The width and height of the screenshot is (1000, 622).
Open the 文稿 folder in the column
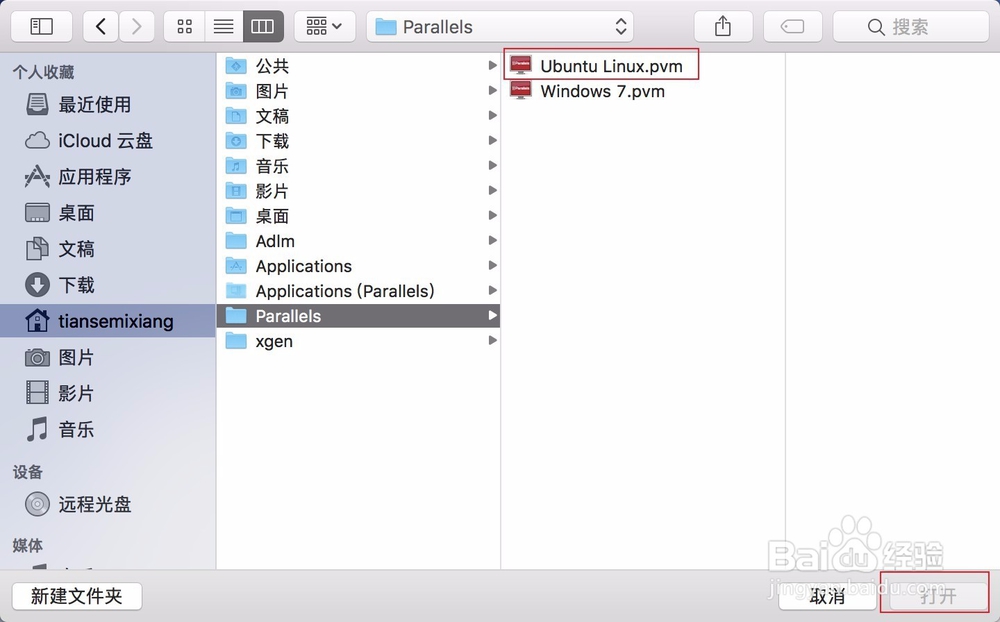(x=358, y=115)
